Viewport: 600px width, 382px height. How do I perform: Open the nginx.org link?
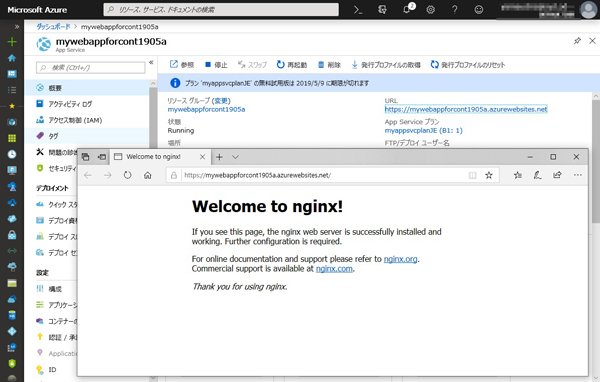click(400, 259)
